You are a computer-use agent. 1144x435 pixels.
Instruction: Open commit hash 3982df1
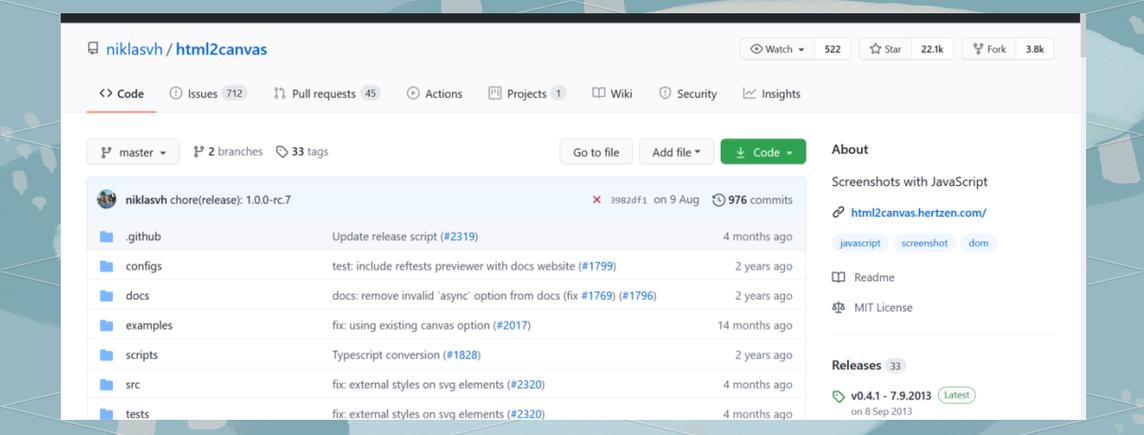click(x=628, y=200)
